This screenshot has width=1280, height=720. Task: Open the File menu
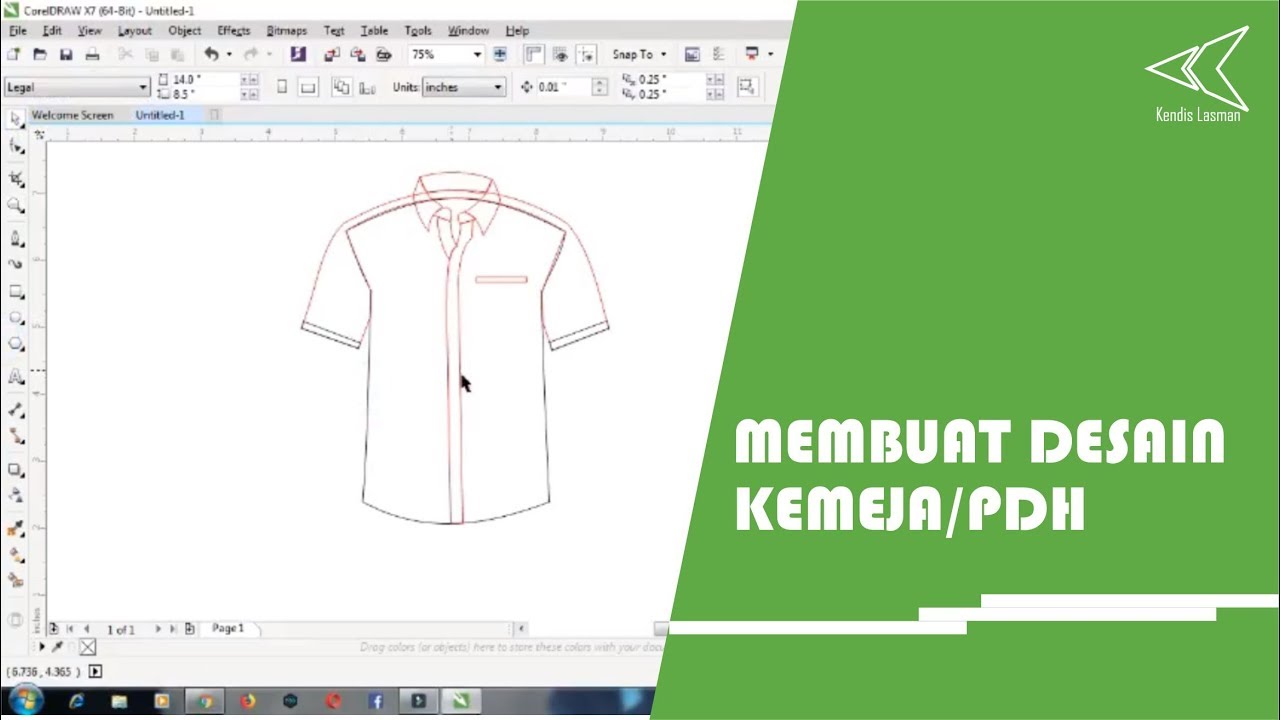pyautogui.click(x=17, y=30)
